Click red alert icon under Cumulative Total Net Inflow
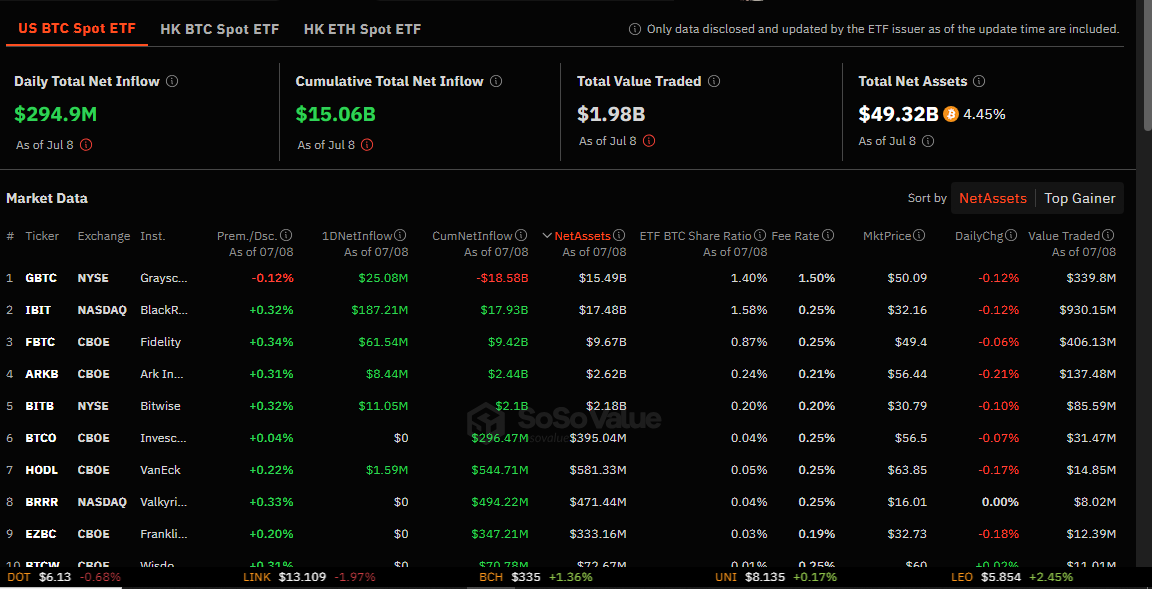This screenshot has height=590, width=1153. pos(367,145)
